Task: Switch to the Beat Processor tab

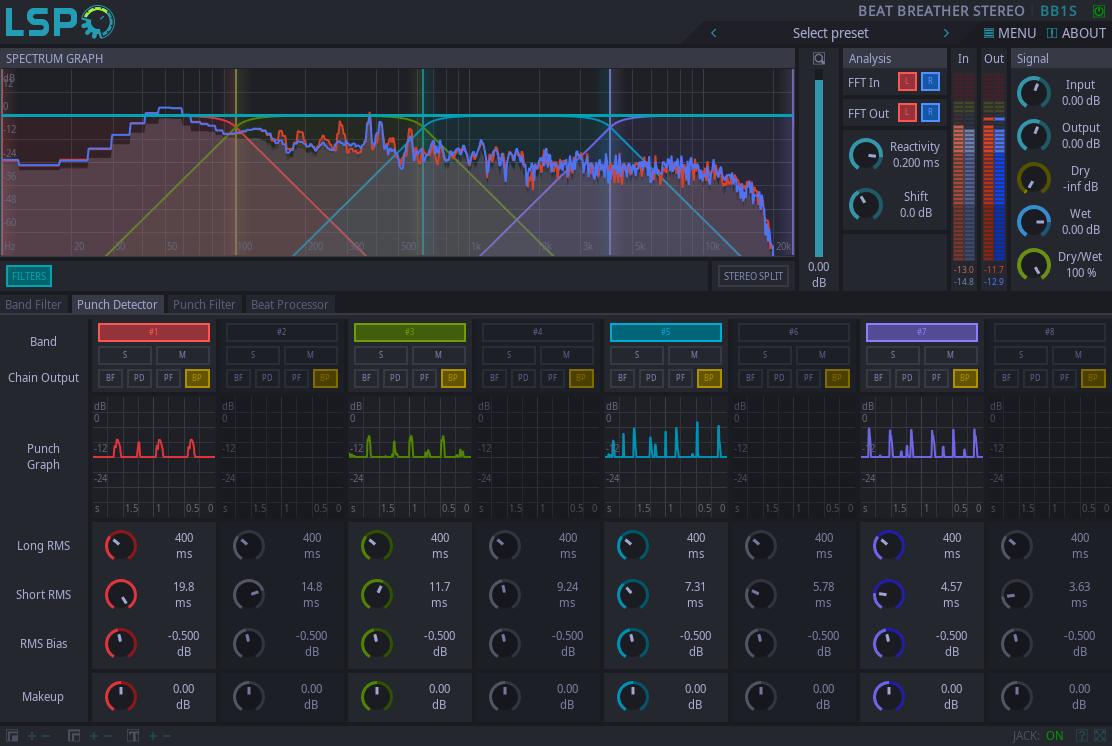Action: (x=289, y=305)
